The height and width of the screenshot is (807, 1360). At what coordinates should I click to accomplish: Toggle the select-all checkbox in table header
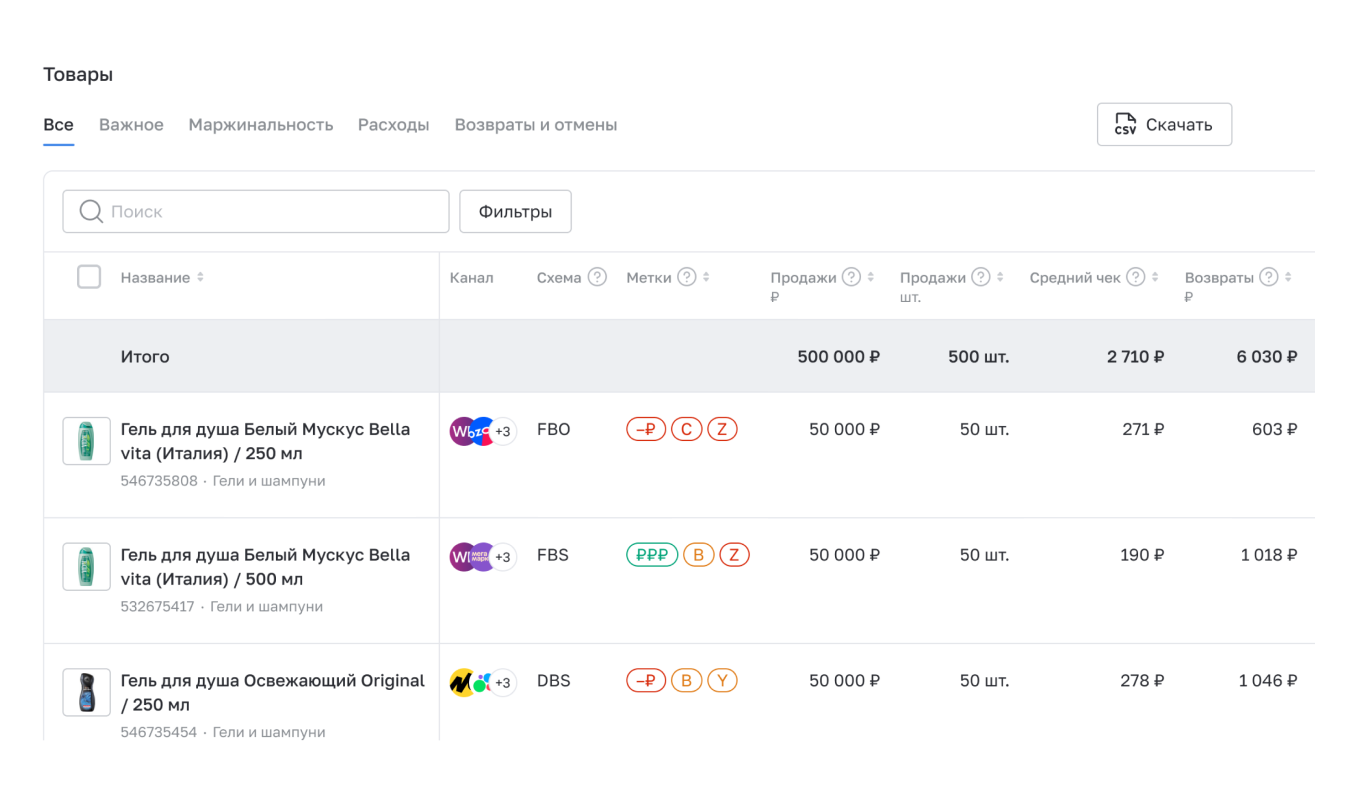click(x=89, y=277)
